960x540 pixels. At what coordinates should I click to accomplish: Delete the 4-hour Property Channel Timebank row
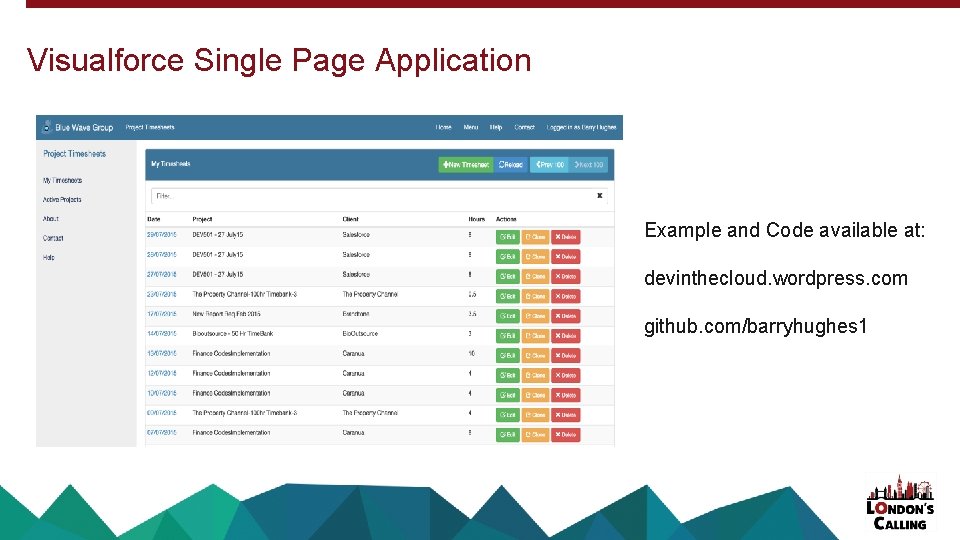coord(566,415)
